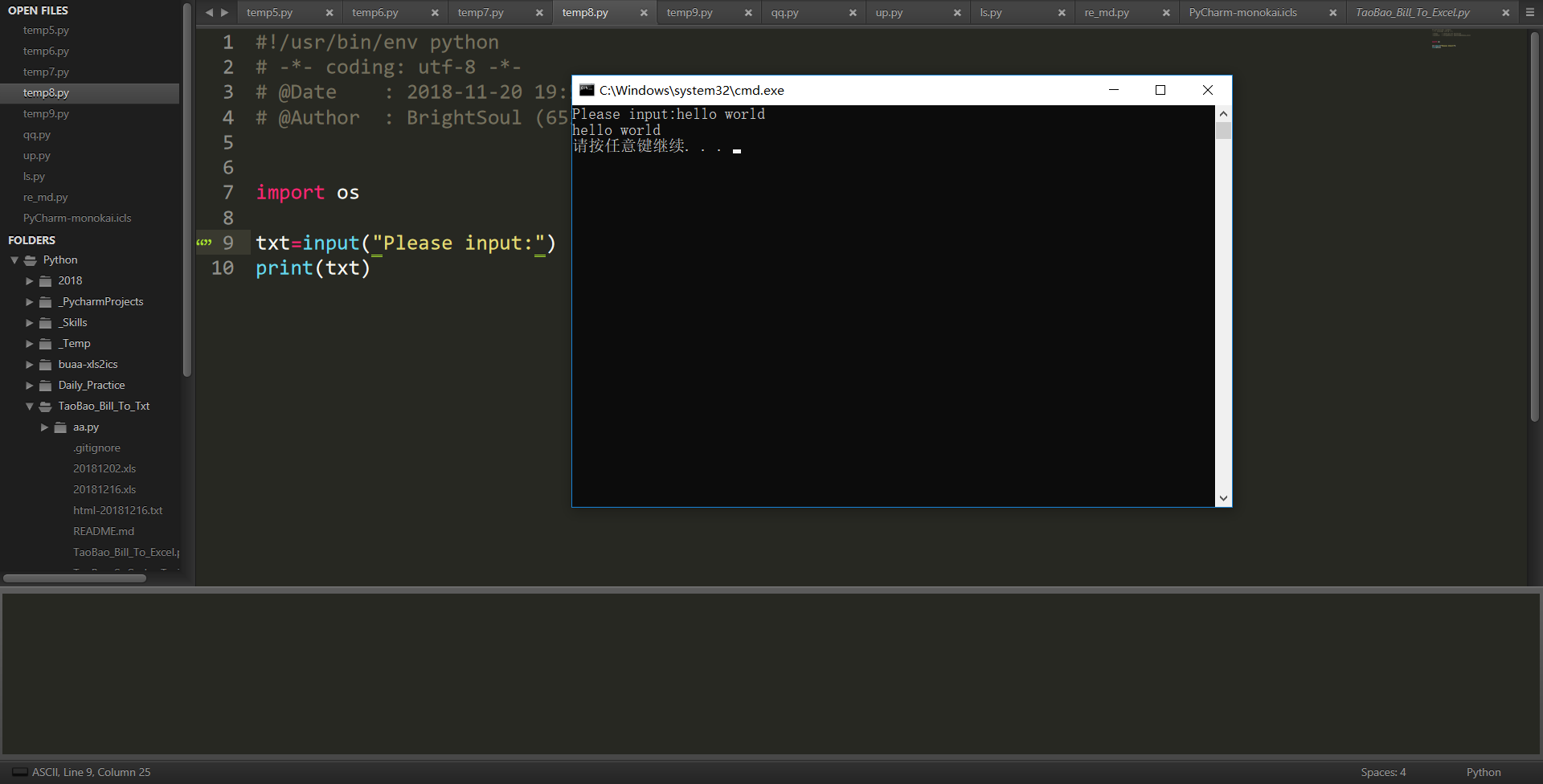
Task: Expand the 2018 folder
Action: pyautogui.click(x=30, y=281)
